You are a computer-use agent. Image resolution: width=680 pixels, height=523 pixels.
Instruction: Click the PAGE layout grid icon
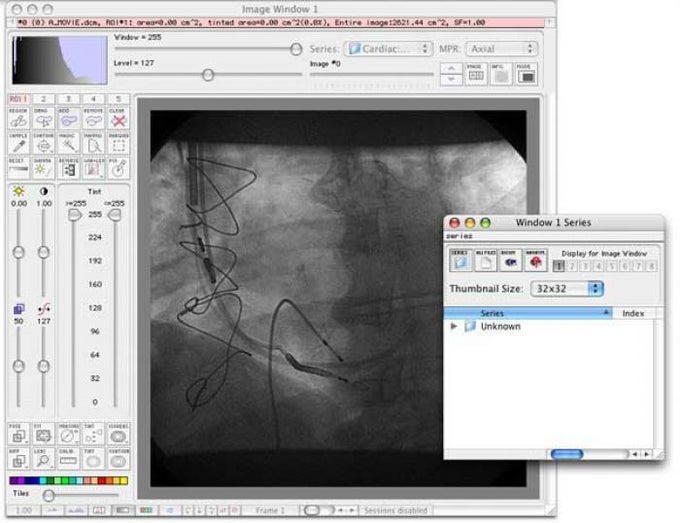[x=476, y=74]
